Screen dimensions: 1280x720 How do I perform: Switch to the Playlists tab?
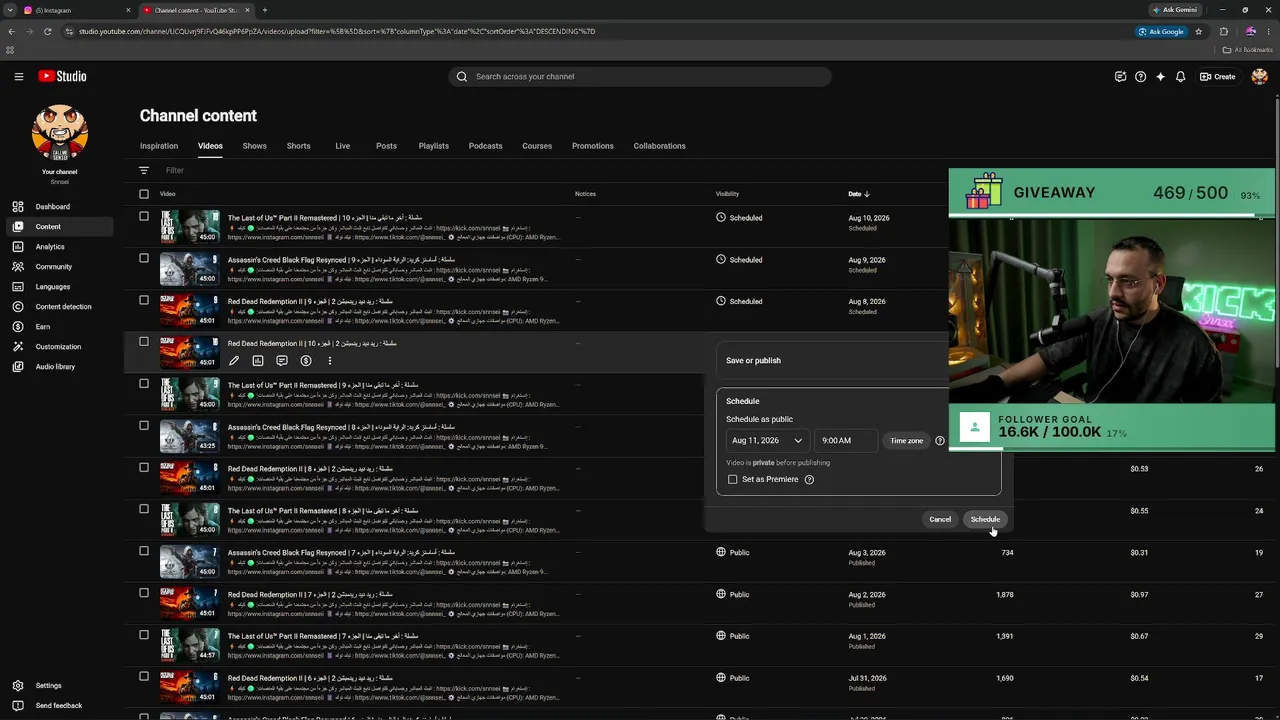[x=434, y=146]
